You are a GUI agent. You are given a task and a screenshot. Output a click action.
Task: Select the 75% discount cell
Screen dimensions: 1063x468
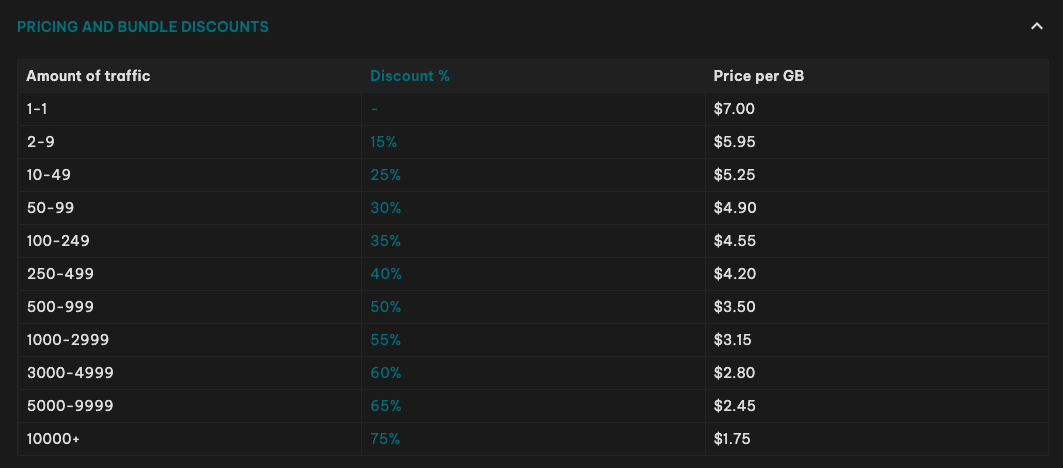(385, 439)
